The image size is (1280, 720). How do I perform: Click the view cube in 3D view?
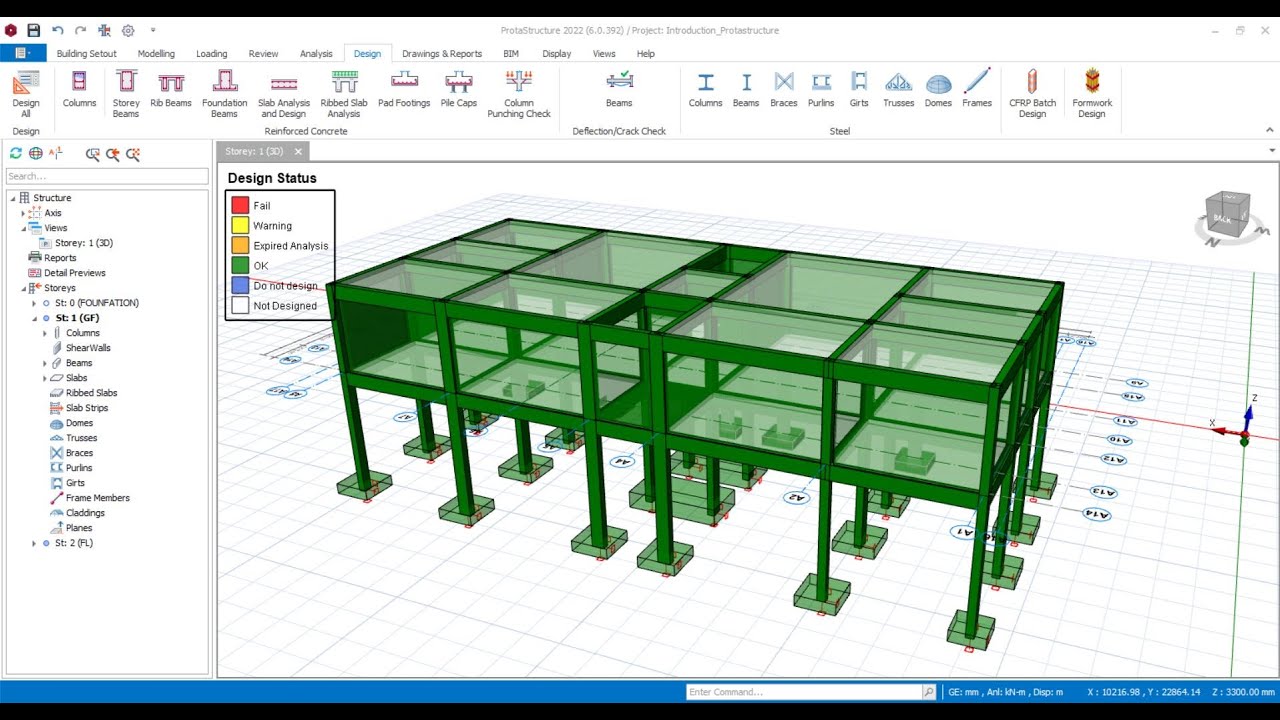[1228, 214]
